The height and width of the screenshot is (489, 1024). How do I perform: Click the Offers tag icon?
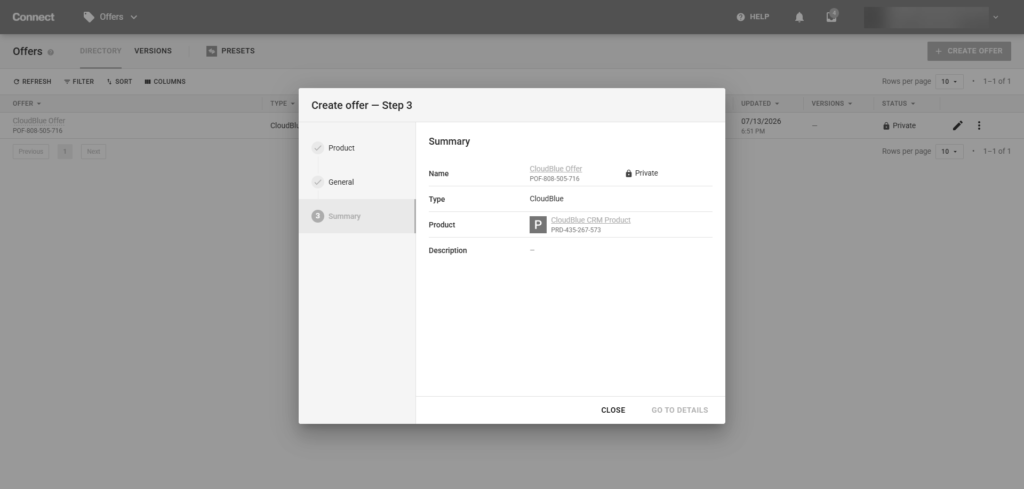click(x=89, y=17)
